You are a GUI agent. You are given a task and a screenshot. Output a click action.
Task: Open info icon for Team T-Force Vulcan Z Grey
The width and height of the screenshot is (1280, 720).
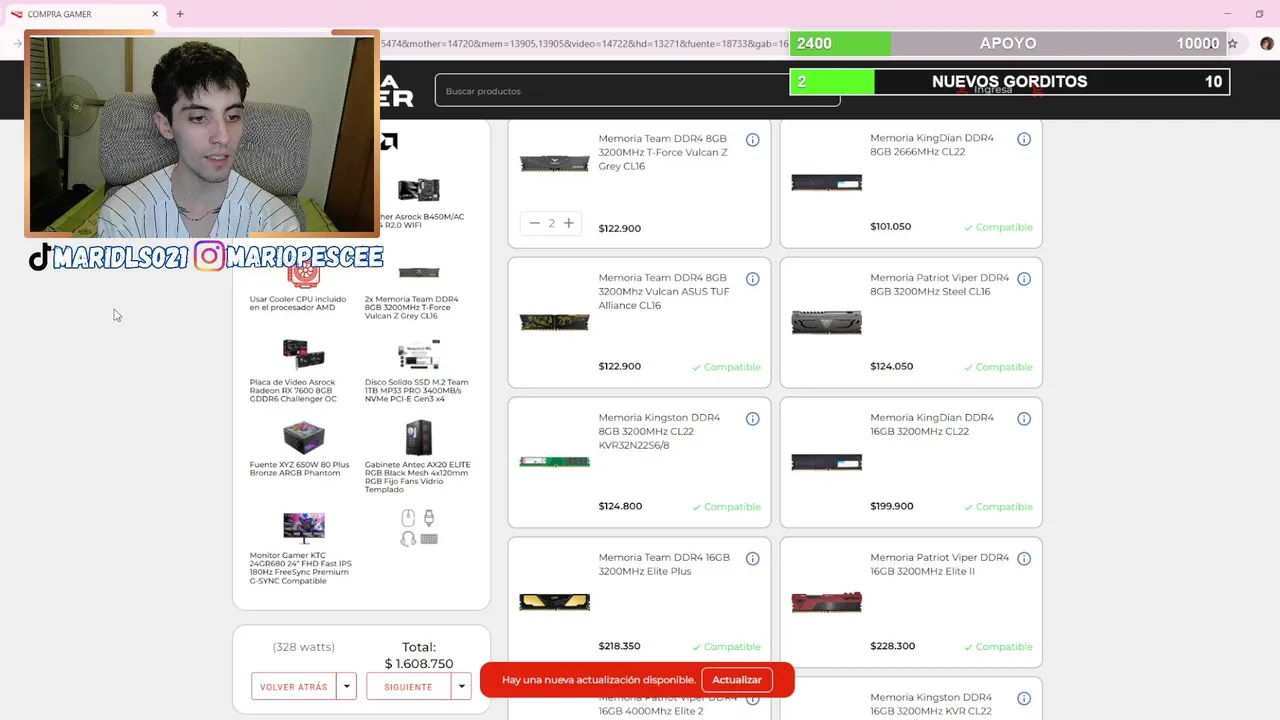pyautogui.click(x=752, y=139)
